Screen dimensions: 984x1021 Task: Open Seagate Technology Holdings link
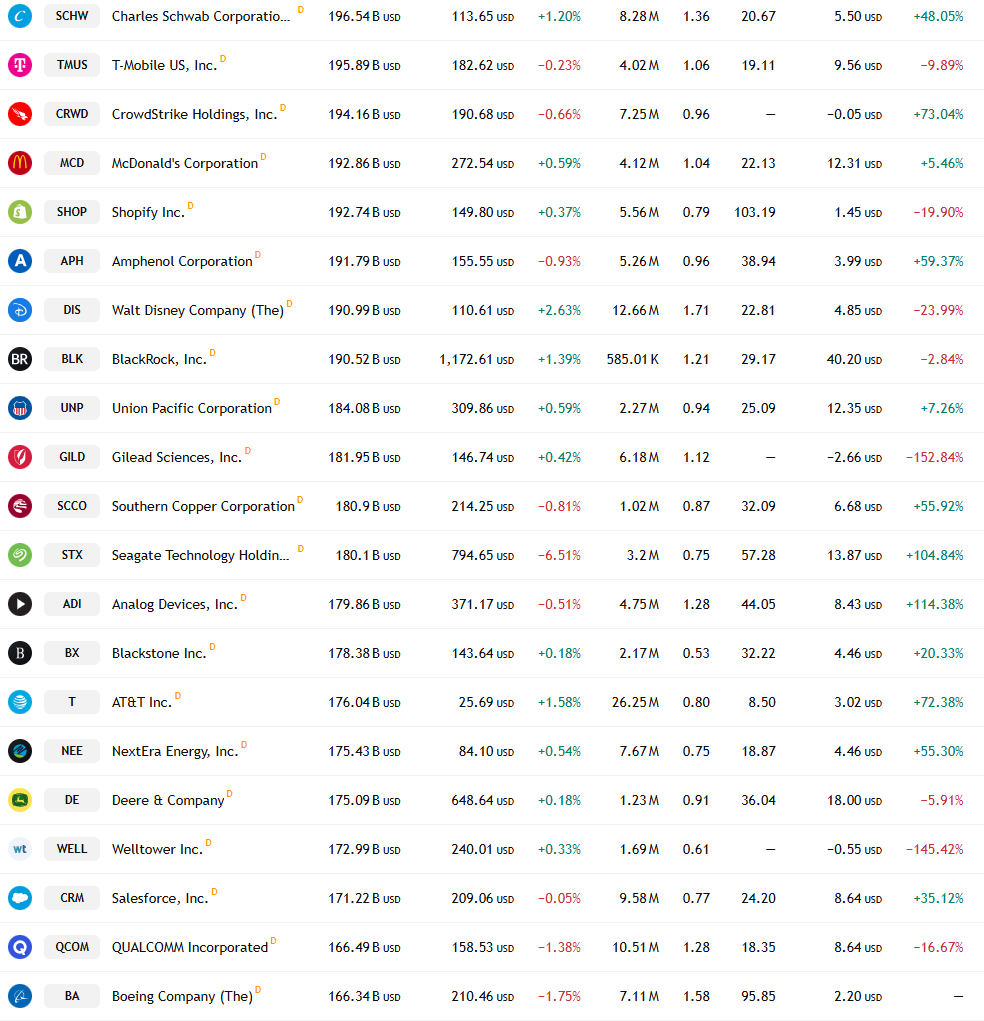pos(201,555)
